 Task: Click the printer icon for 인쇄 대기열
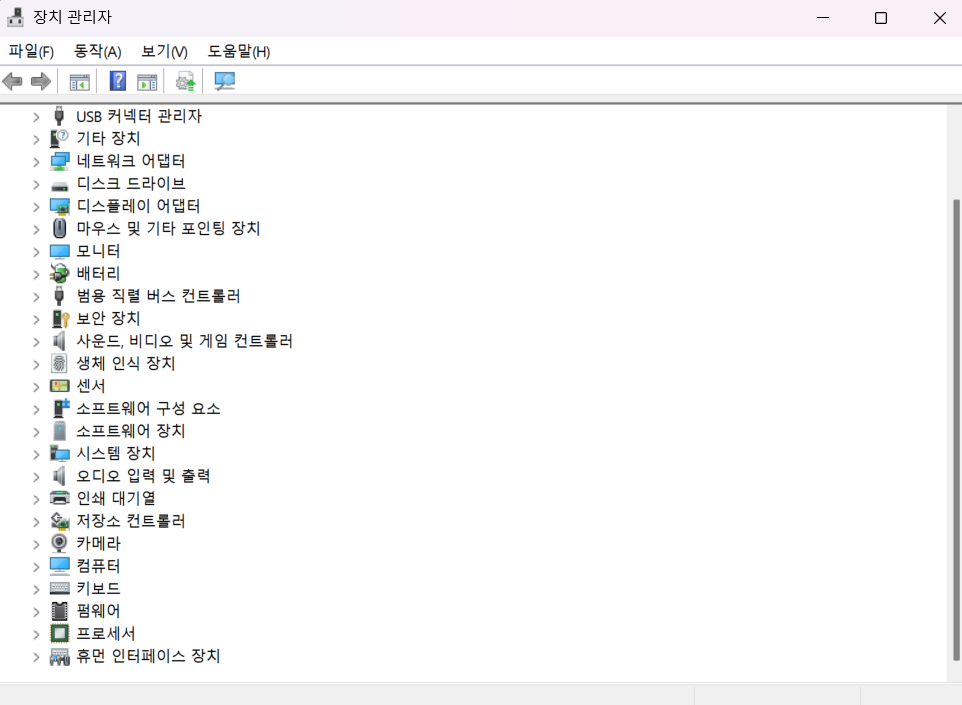pyautogui.click(x=60, y=498)
